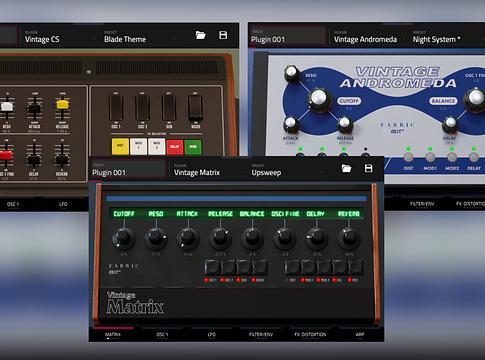The width and height of the screenshot is (485, 360).
Task: Click the Release knob on Vintage Andromeda
Action: pyautogui.click(x=345, y=124)
